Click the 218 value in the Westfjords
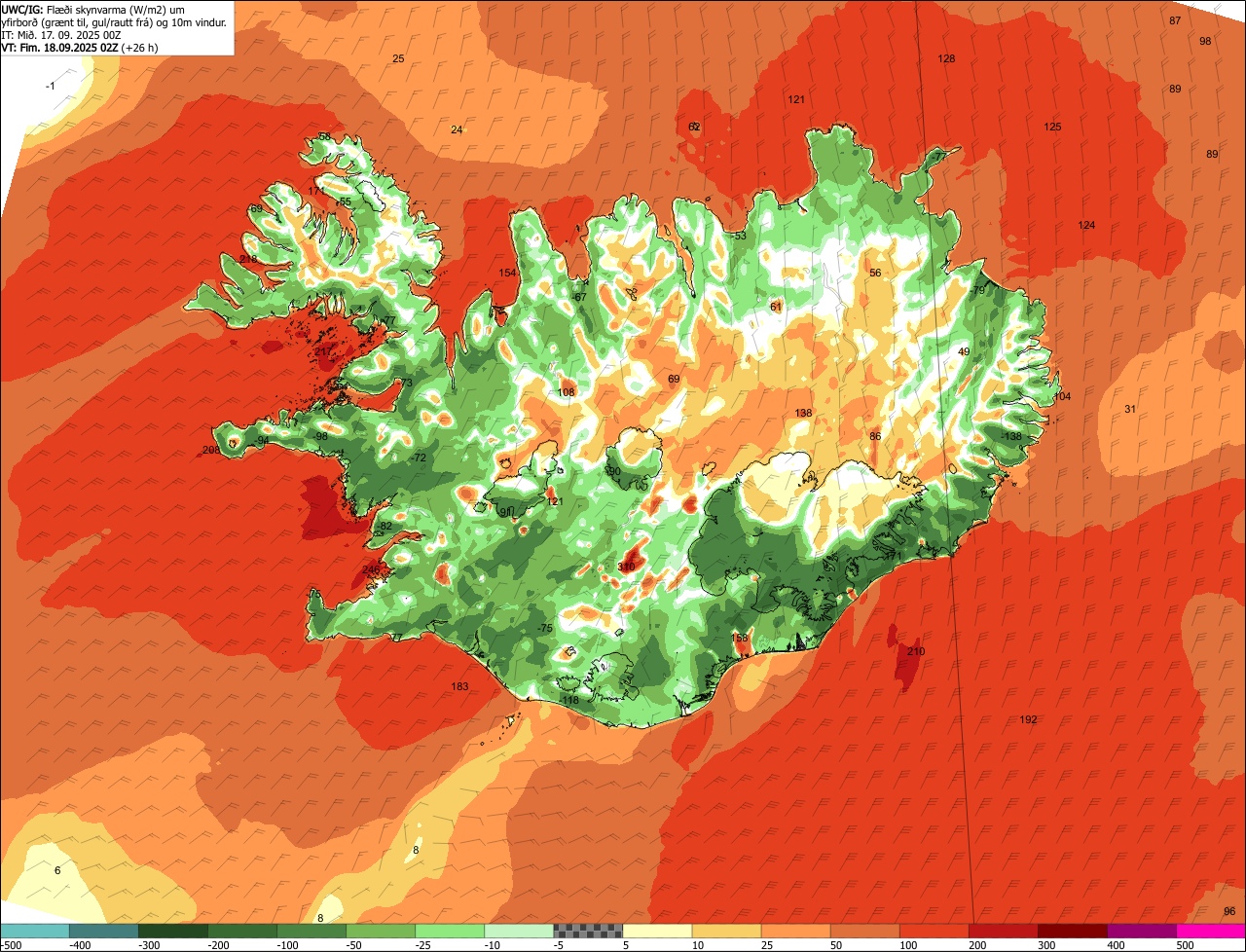 [248, 259]
